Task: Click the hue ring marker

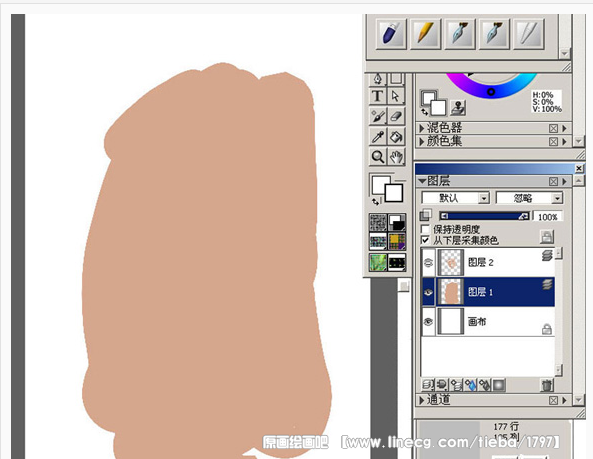Action: click(x=491, y=92)
